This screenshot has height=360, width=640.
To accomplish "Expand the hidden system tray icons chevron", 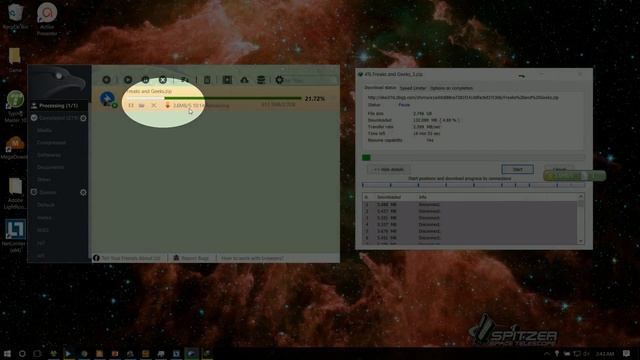I will click(547, 353).
